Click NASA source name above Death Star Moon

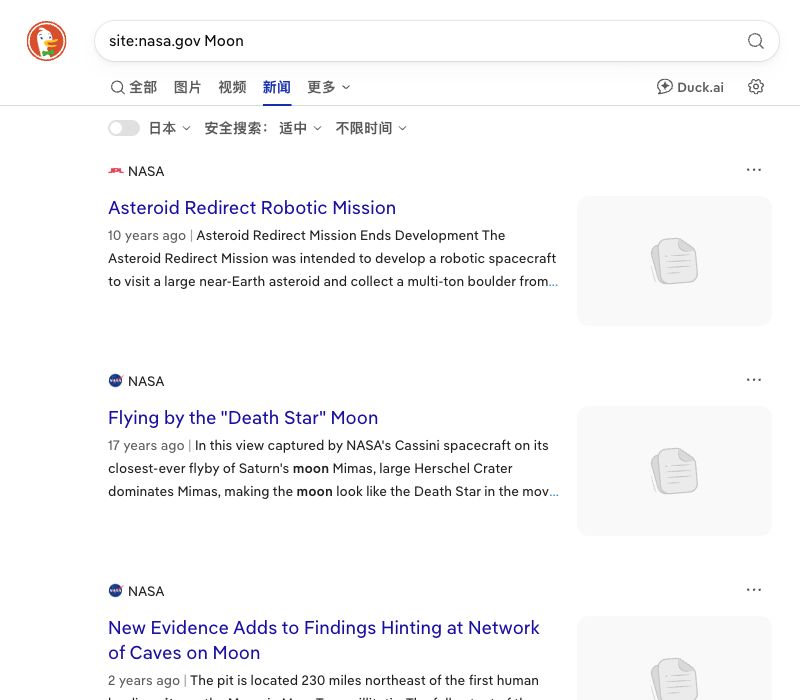pyautogui.click(x=146, y=381)
